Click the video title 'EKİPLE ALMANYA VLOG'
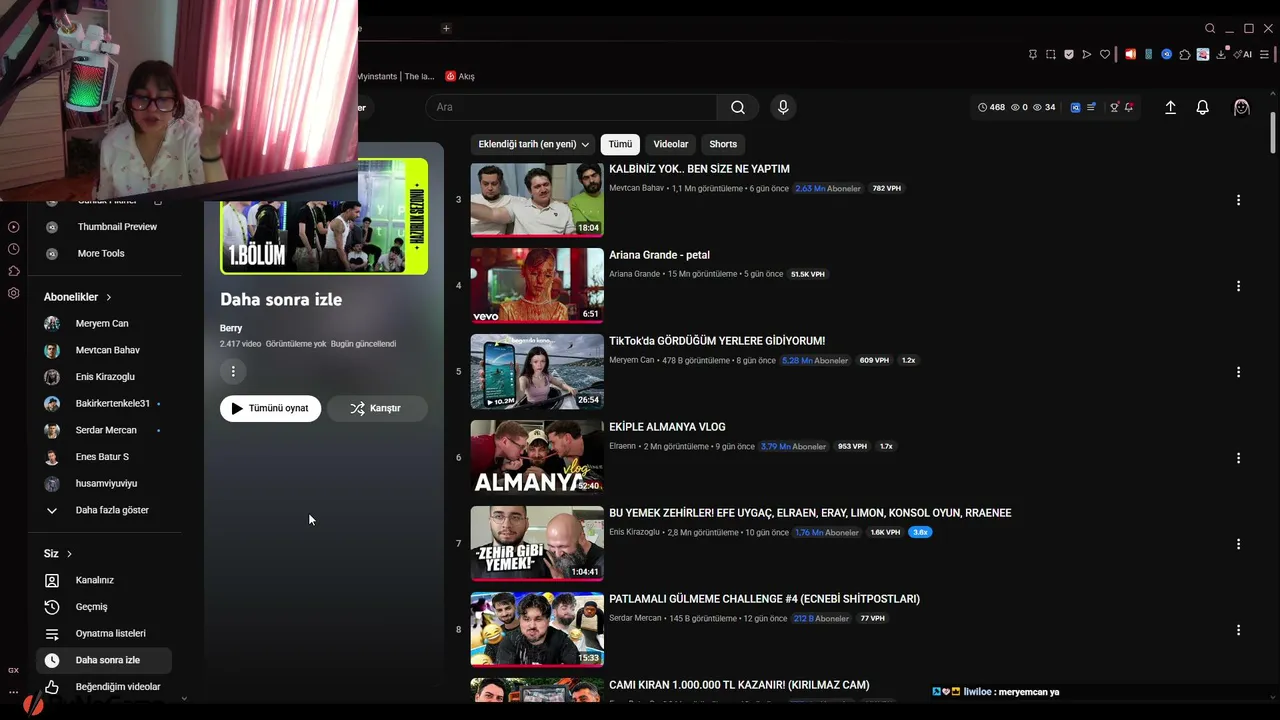This screenshot has width=1280, height=720. point(667,427)
